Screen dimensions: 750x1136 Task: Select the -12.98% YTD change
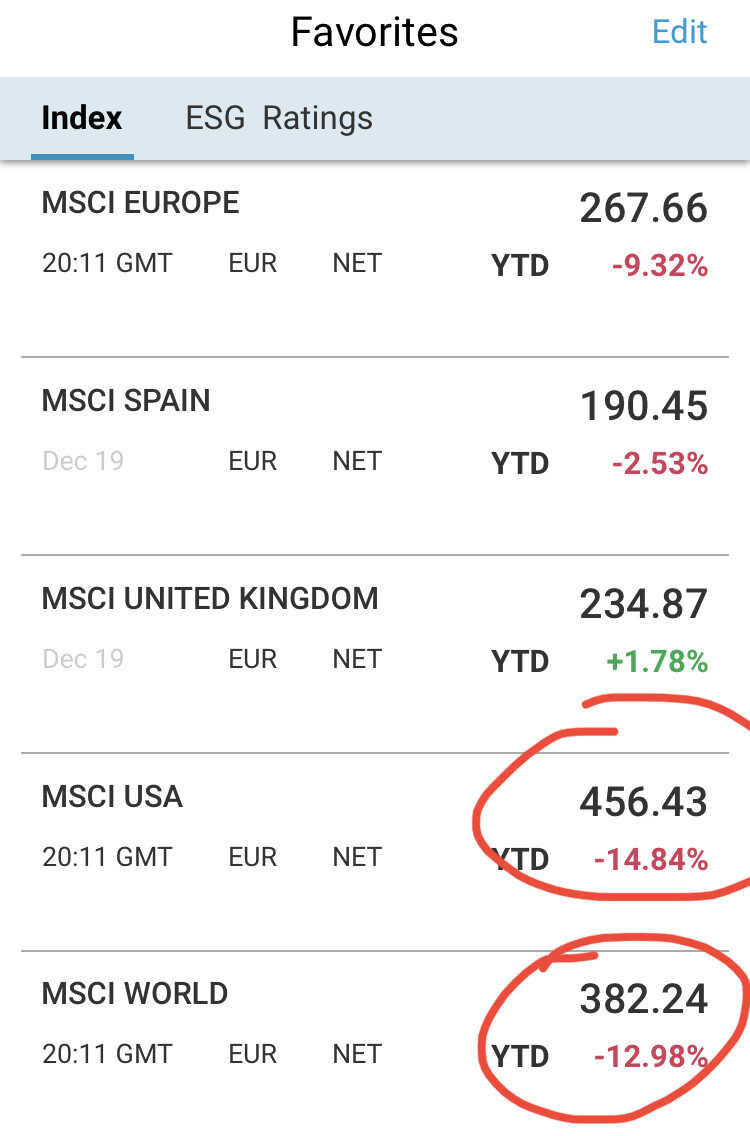coord(653,1057)
